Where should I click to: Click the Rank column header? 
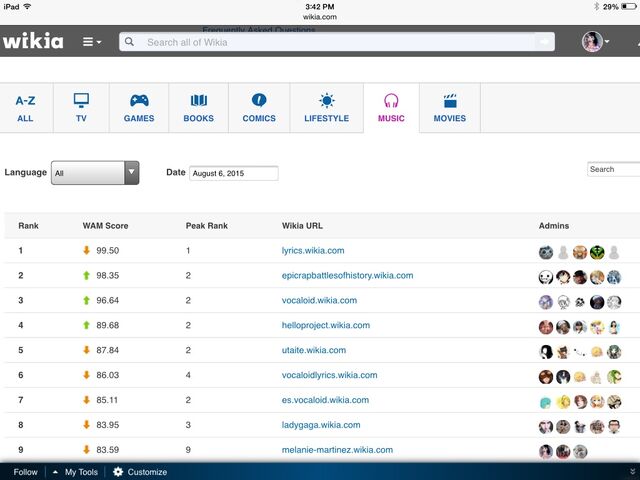click(x=28, y=226)
